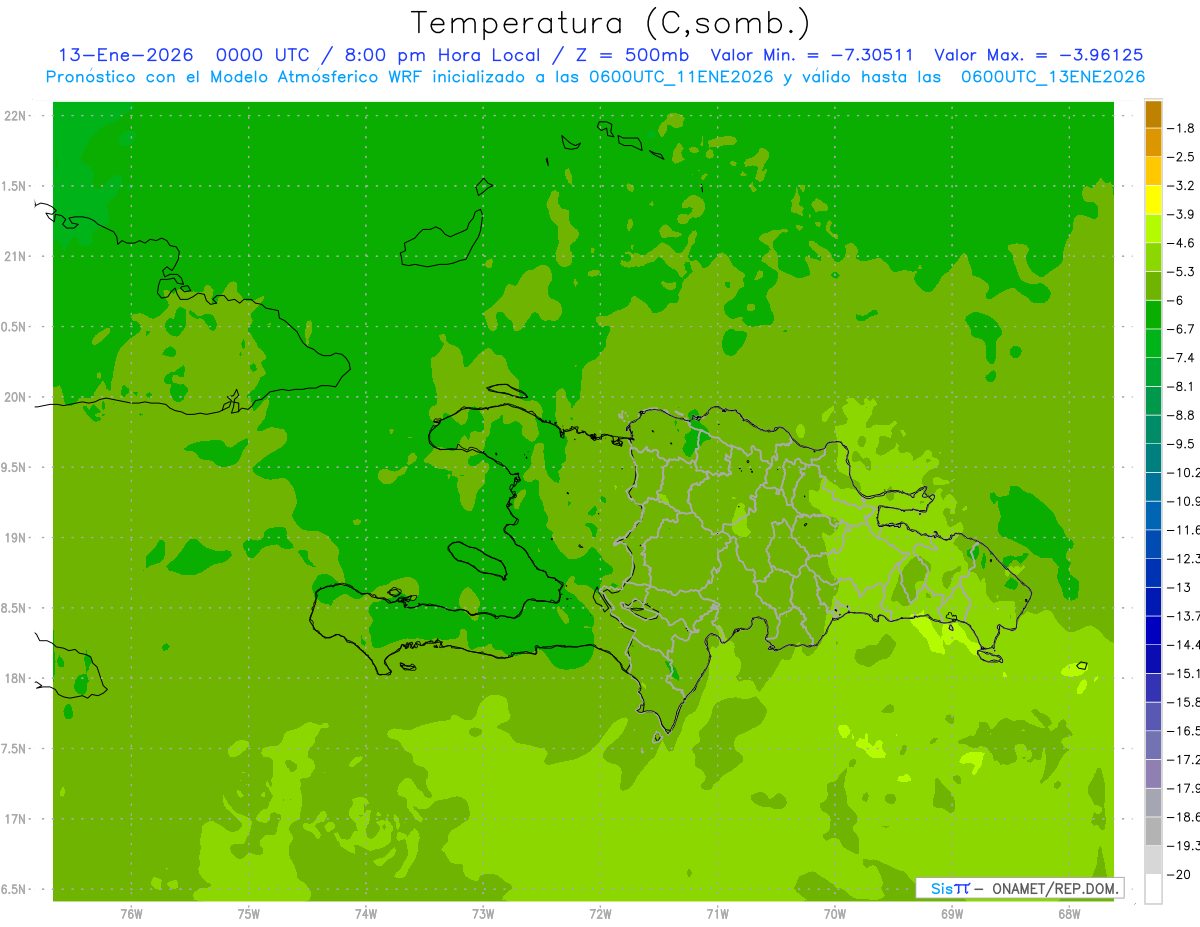Click the '-14.4' color bar value

click(x=1184, y=644)
